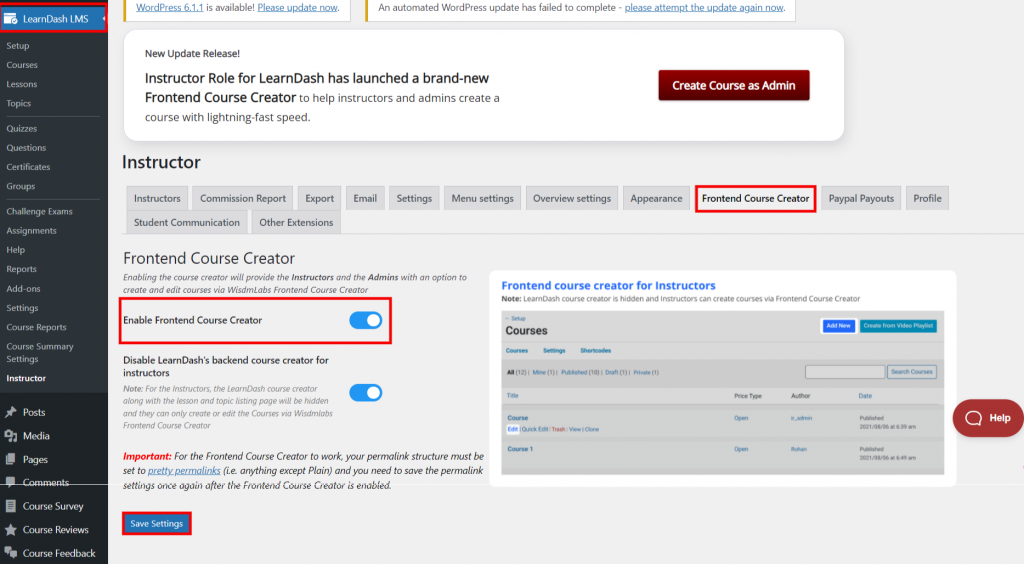Open Add-ons menu item
The width and height of the screenshot is (1024, 564).
pyautogui.click(x=23, y=289)
